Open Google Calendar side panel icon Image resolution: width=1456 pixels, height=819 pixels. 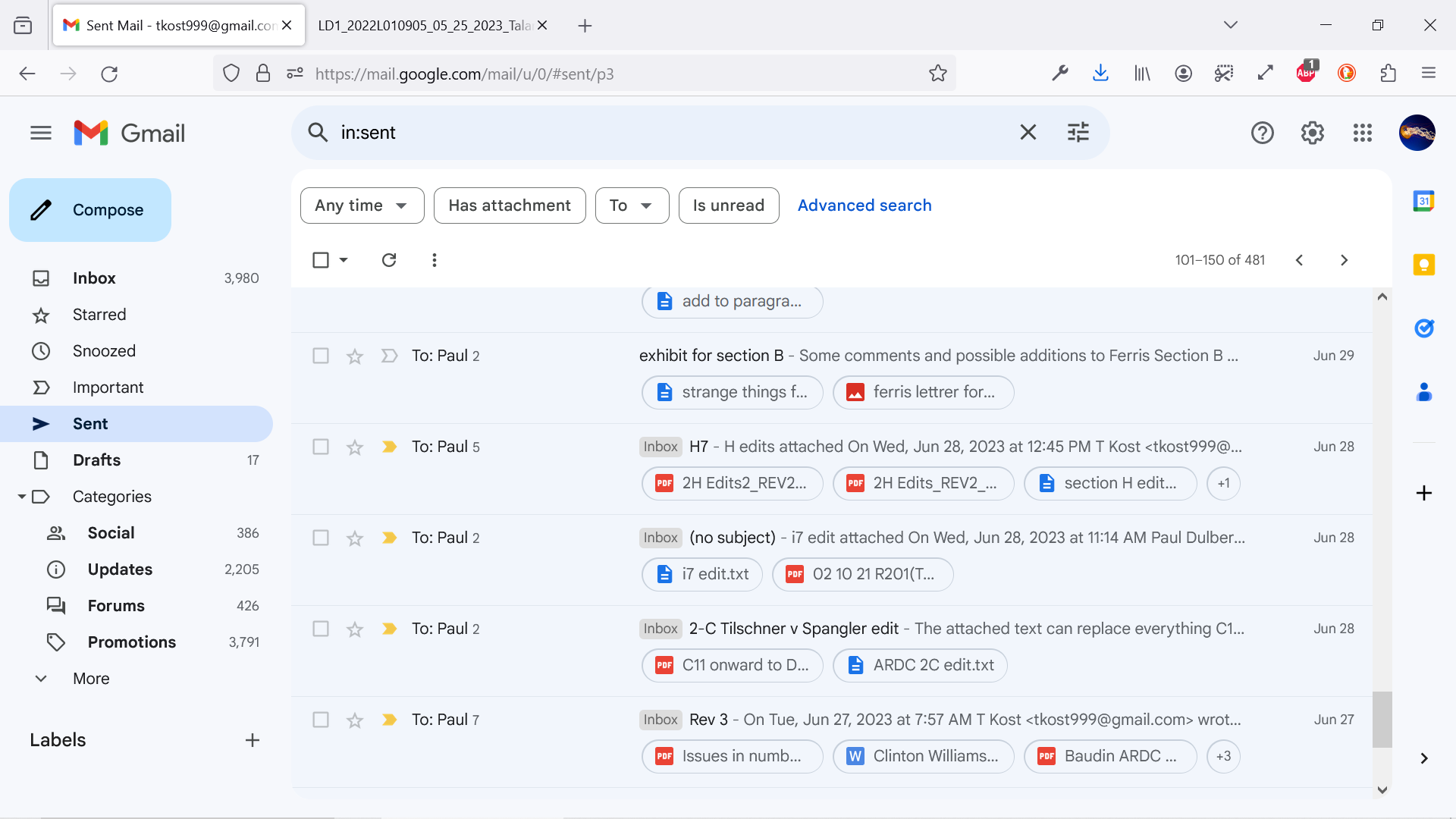point(1423,201)
